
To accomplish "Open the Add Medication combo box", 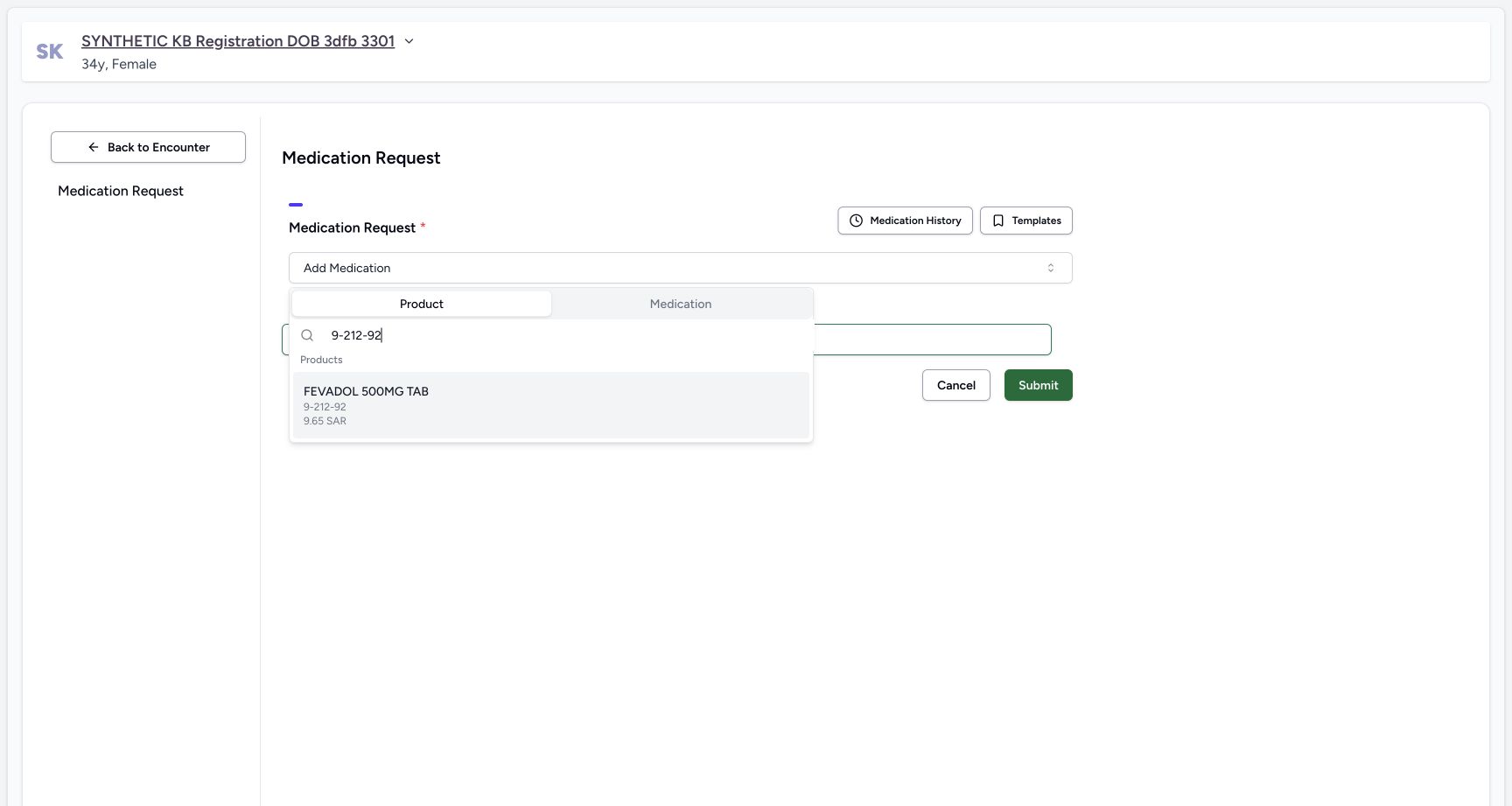I will pyautogui.click(x=680, y=268).
